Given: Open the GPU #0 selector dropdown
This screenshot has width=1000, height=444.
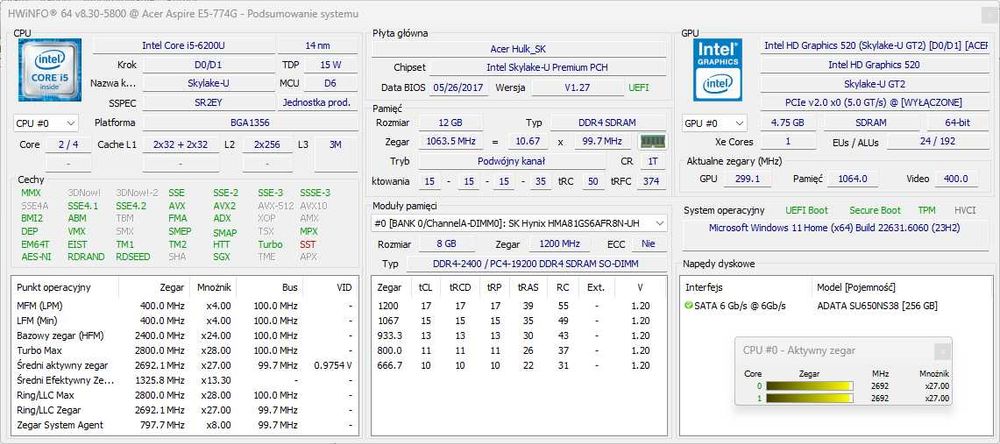Looking at the screenshot, I should 715,123.
